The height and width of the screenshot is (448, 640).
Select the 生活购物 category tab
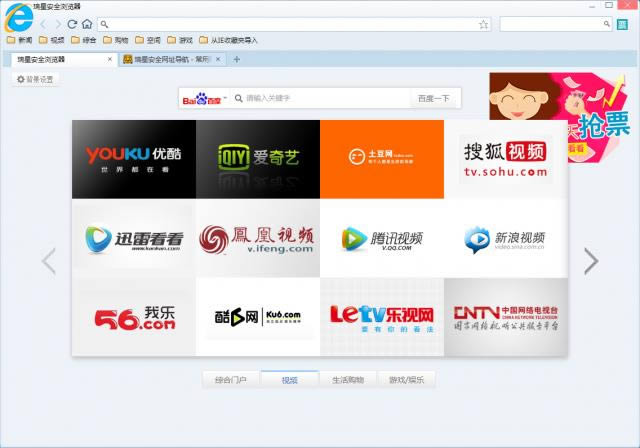[x=348, y=380]
